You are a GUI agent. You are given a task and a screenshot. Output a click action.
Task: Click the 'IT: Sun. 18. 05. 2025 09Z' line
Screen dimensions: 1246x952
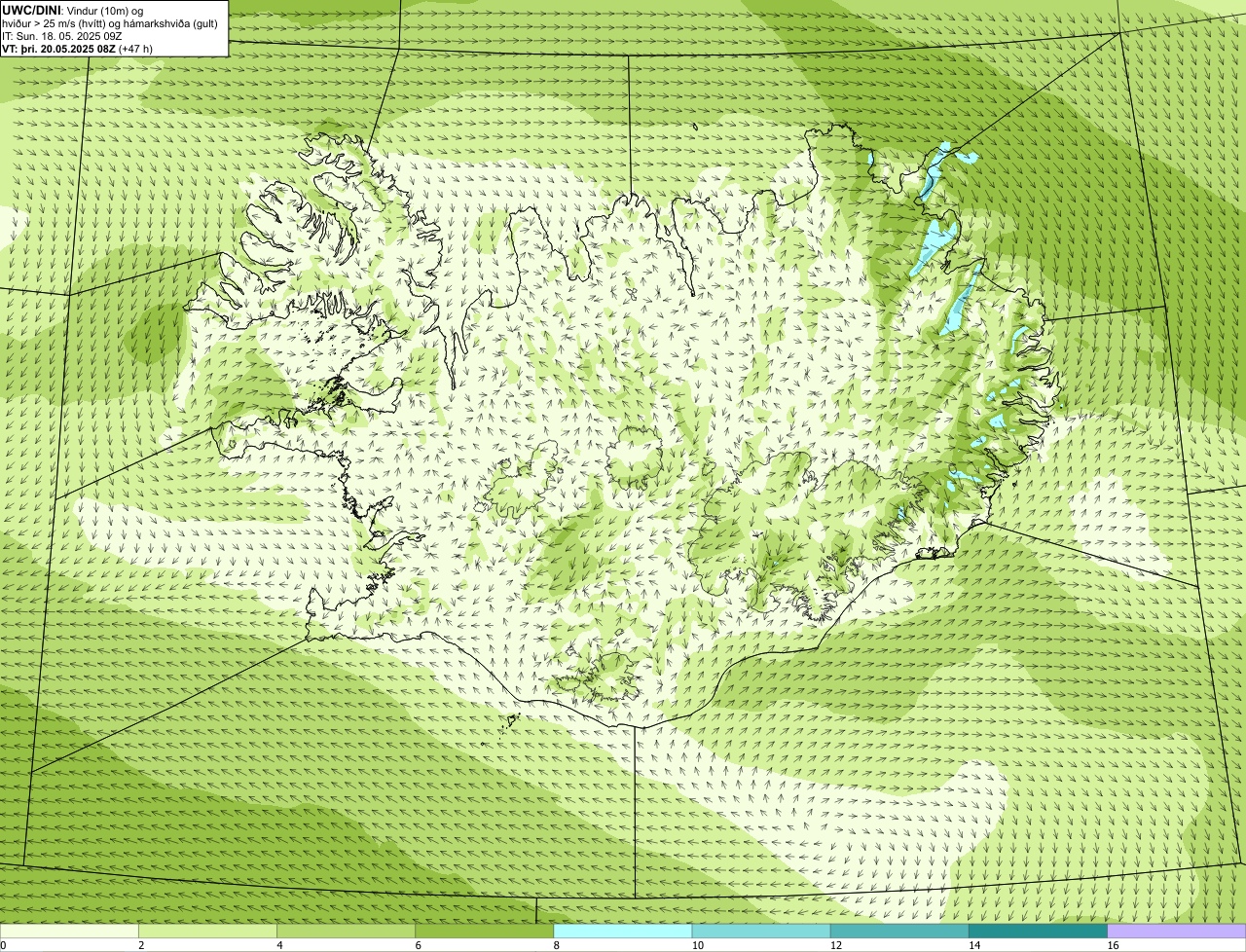click(x=62, y=36)
